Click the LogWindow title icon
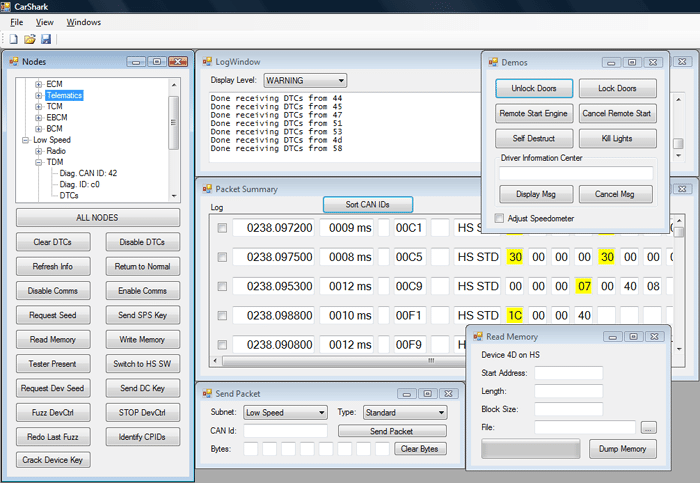Image resolution: width=700 pixels, height=483 pixels. coord(207,61)
